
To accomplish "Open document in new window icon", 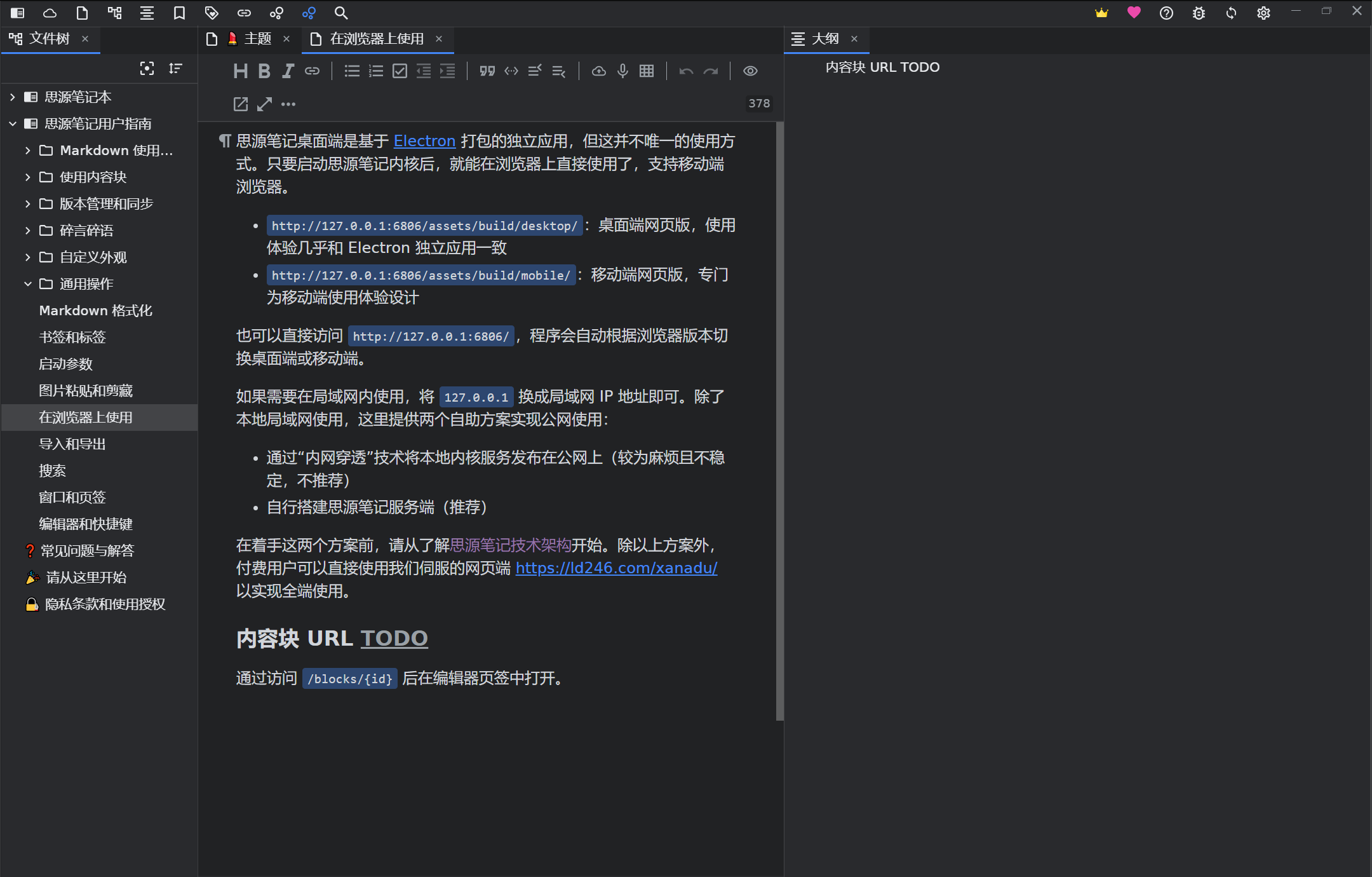I will (x=241, y=104).
